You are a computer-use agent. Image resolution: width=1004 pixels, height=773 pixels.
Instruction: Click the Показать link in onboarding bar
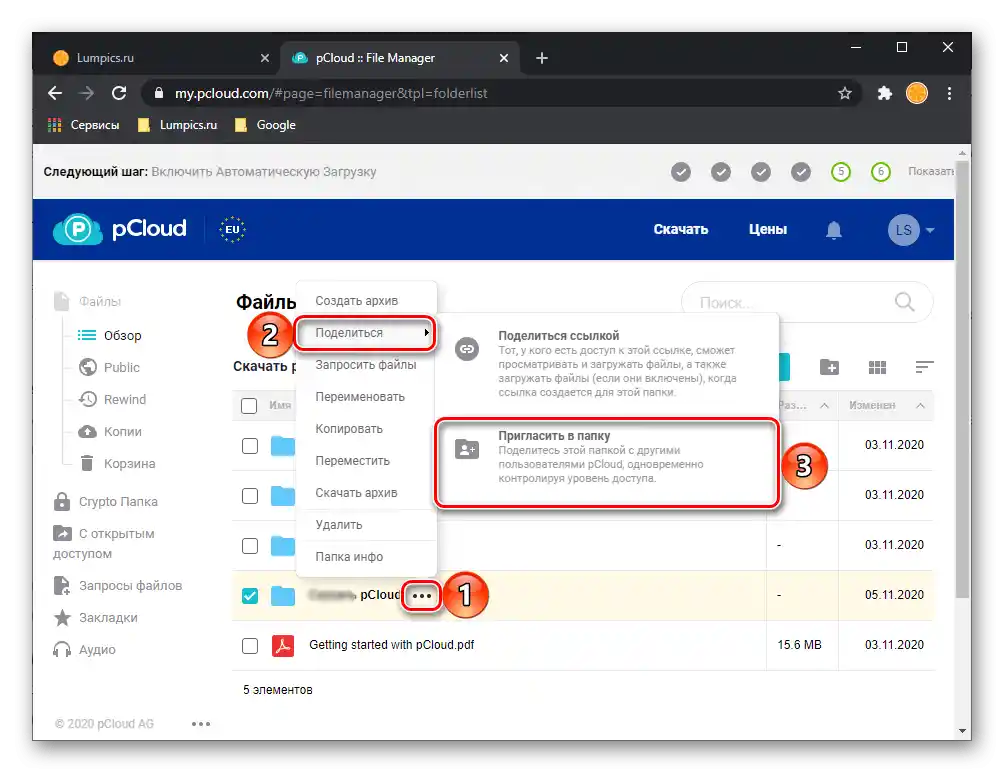(930, 172)
